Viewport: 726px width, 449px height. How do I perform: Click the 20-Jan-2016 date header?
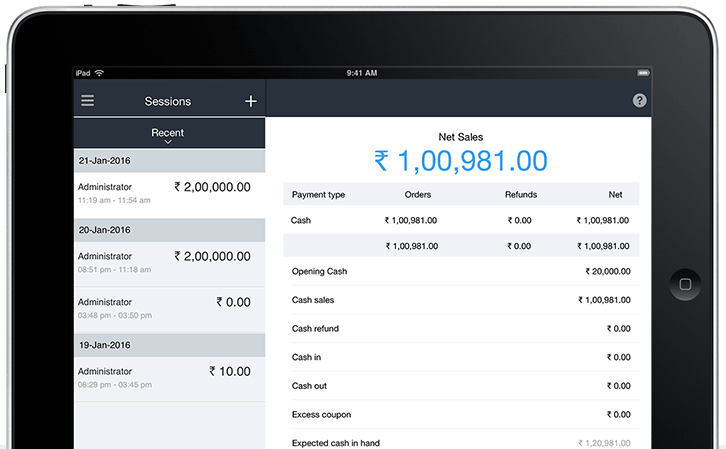click(169, 229)
